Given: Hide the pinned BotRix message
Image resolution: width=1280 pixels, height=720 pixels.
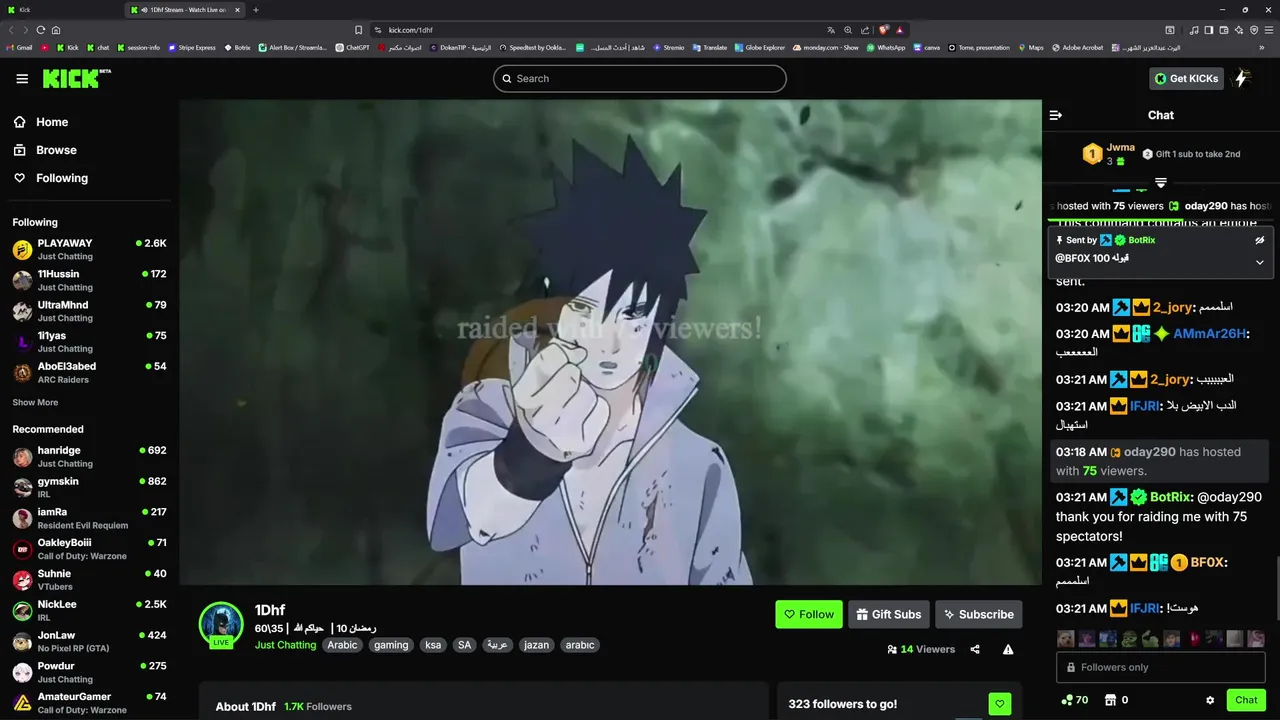Looking at the screenshot, I should [x=1260, y=240].
